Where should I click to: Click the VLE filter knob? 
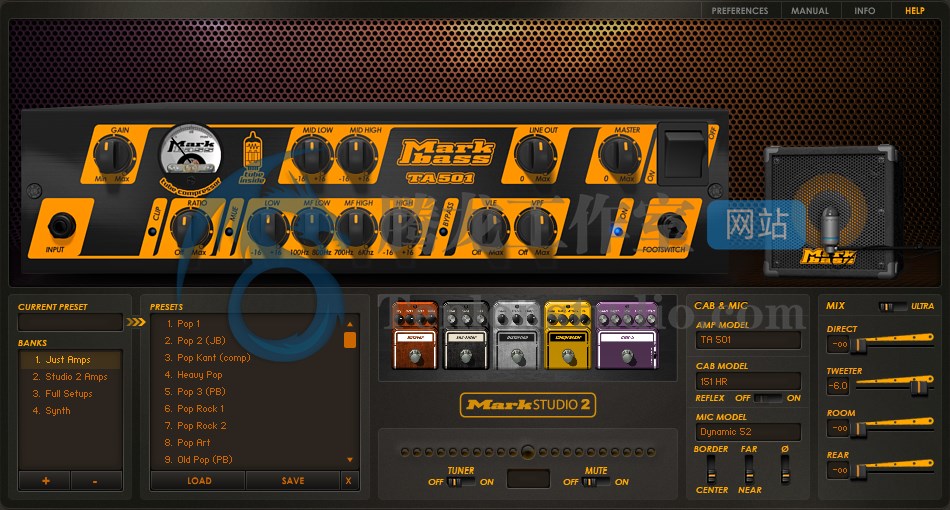pos(488,228)
